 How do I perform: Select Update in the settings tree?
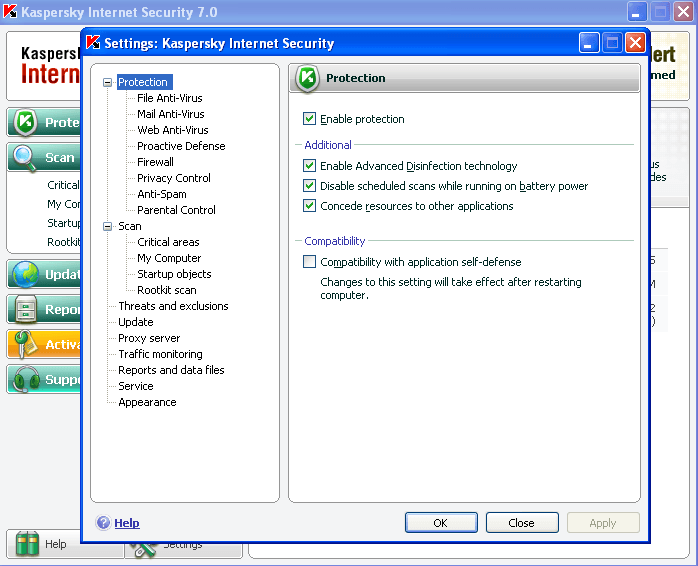tap(136, 322)
